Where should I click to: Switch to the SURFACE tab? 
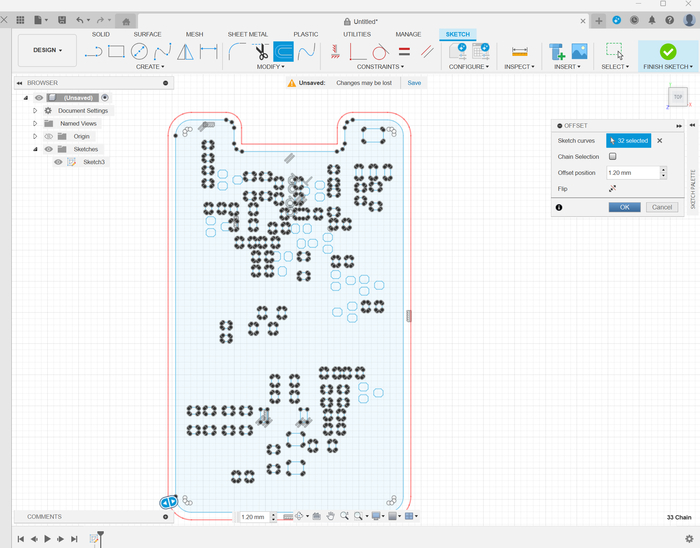point(147,34)
